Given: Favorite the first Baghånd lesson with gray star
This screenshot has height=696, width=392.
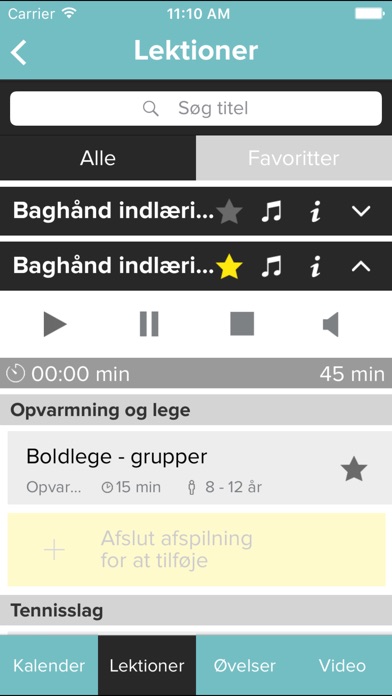Looking at the screenshot, I should point(229,212).
